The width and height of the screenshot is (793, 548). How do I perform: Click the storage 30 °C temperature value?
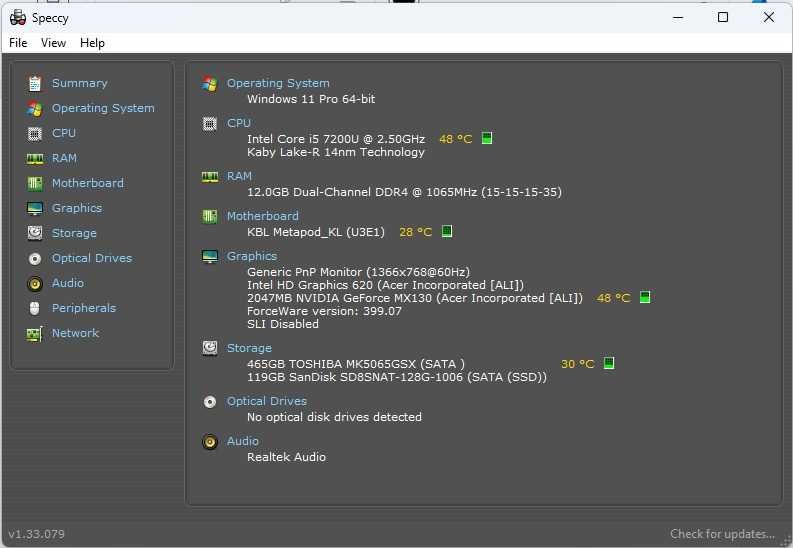click(x=578, y=363)
